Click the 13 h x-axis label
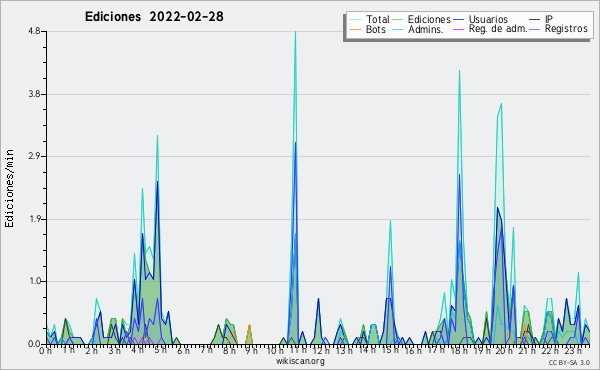 344,350
